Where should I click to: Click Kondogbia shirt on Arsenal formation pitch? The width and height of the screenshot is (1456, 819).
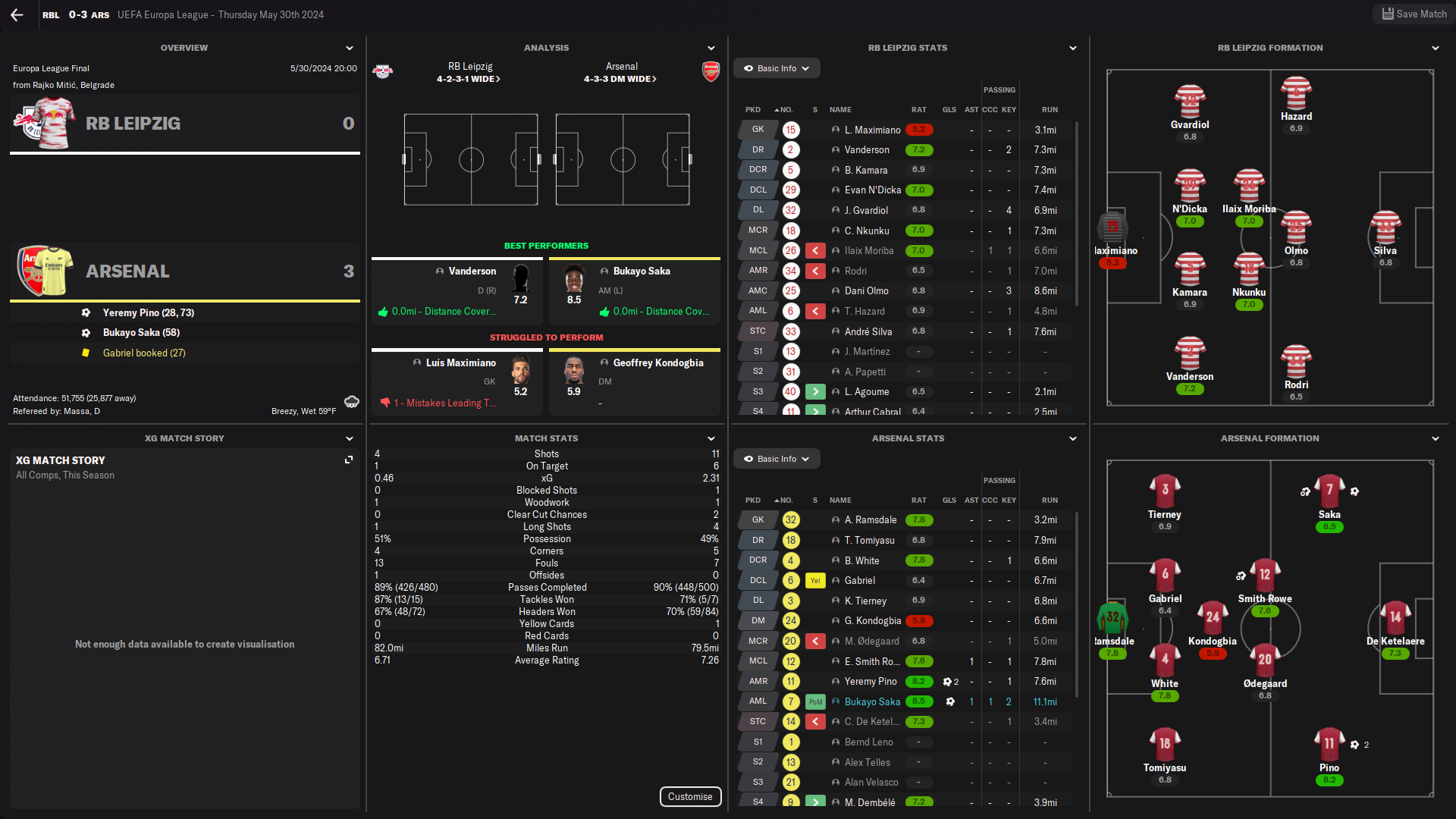(x=1213, y=617)
